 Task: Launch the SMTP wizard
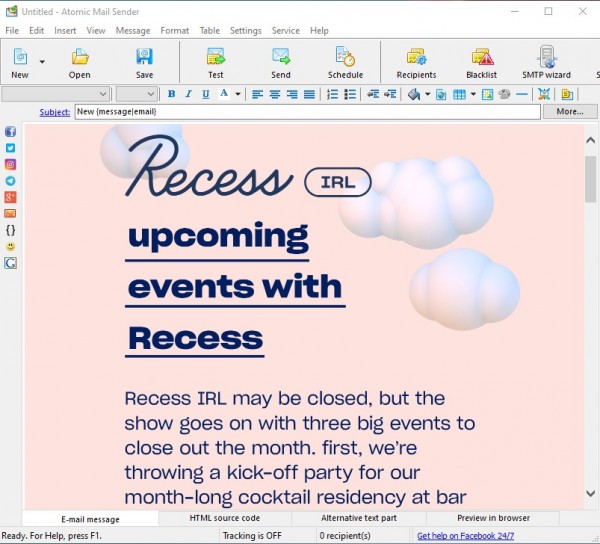coord(547,57)
